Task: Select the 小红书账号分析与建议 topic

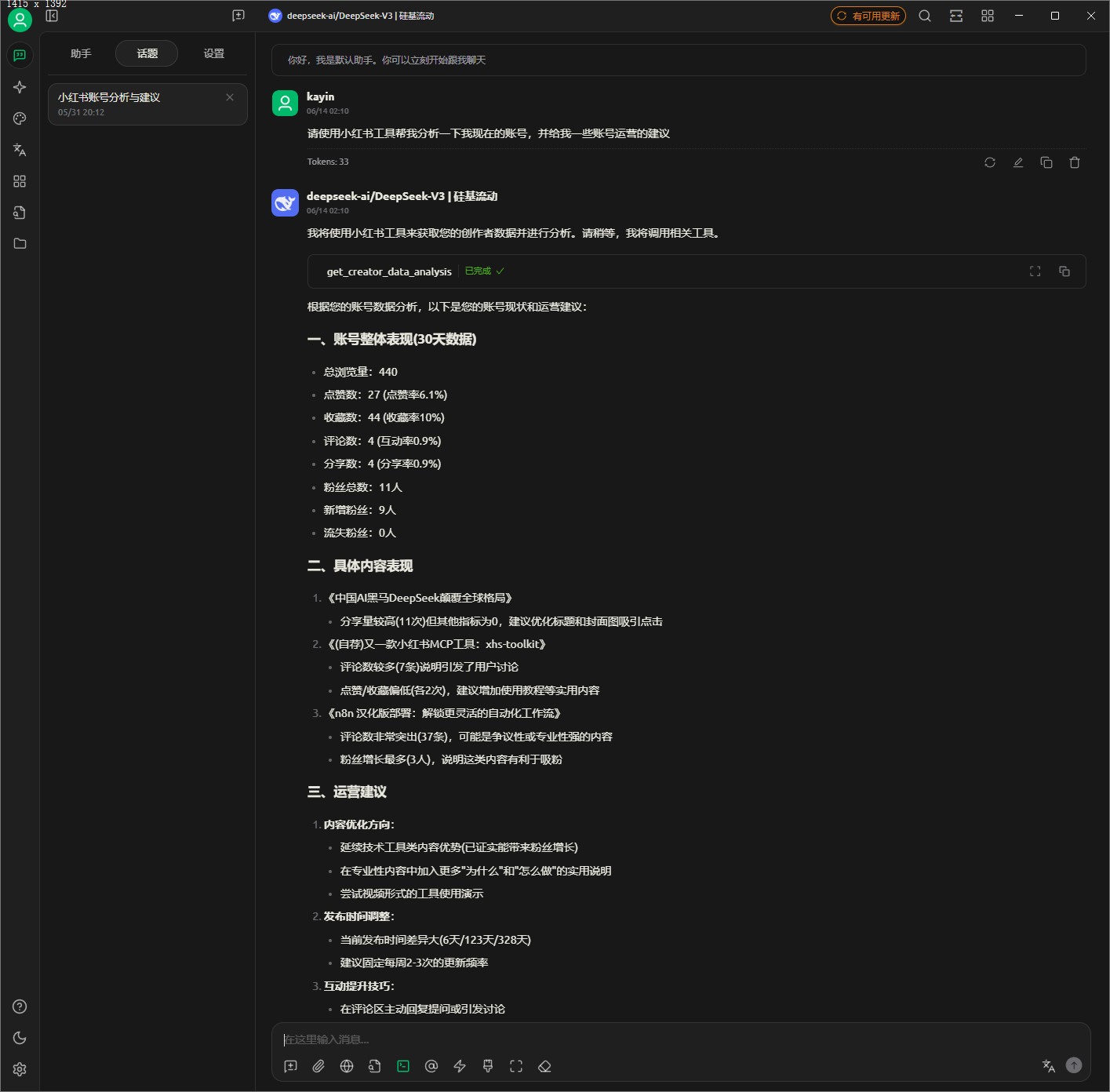Action: (147, 104)
